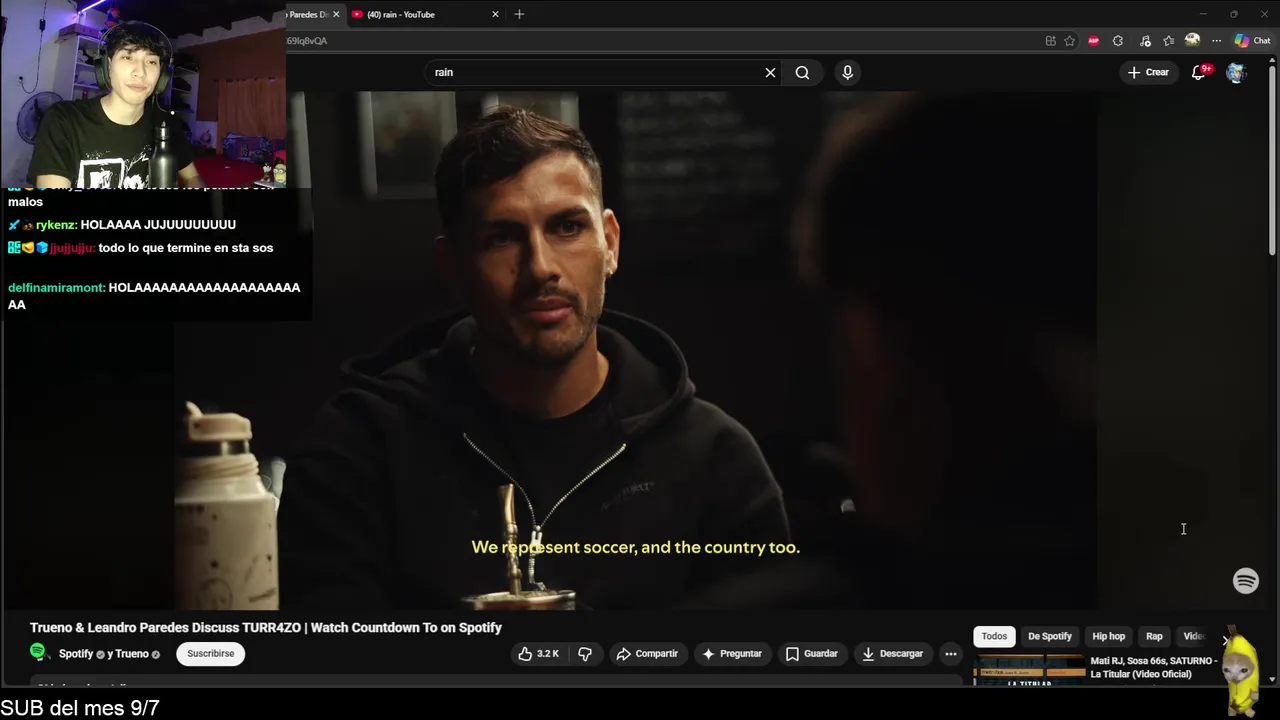Open YouTube notifications bell
This screenshot has width=1280, height=720.
point(1199,72)
